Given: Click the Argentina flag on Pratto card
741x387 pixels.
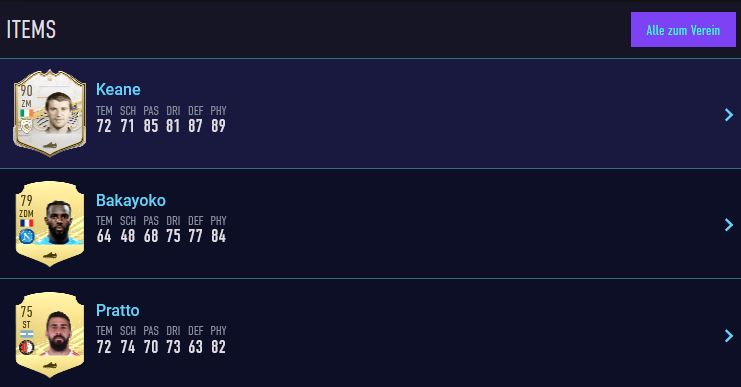Looking at the screenshot, I should [26, 334].
